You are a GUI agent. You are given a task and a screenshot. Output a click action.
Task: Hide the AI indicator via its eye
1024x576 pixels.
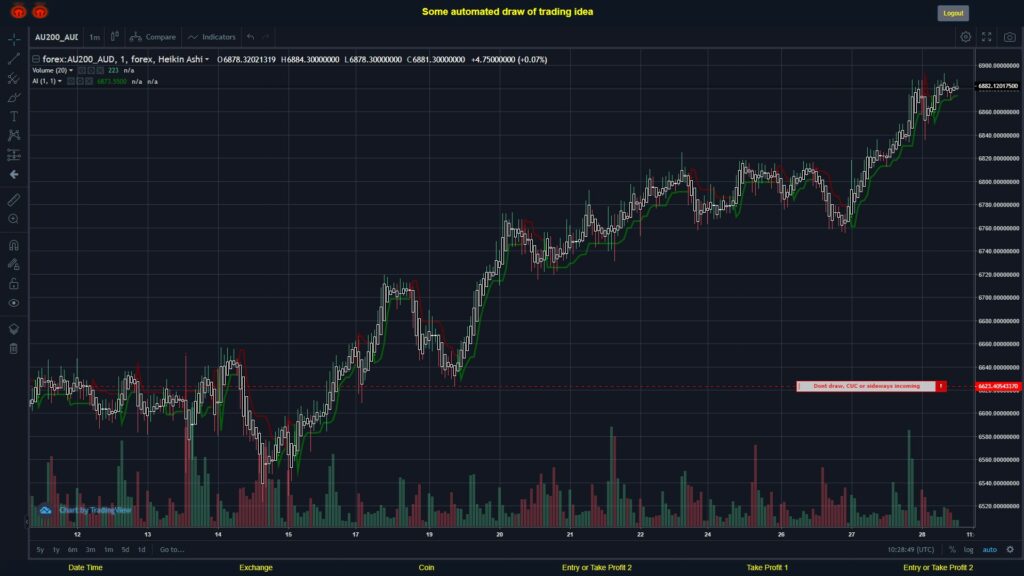[x=71, y=82]
